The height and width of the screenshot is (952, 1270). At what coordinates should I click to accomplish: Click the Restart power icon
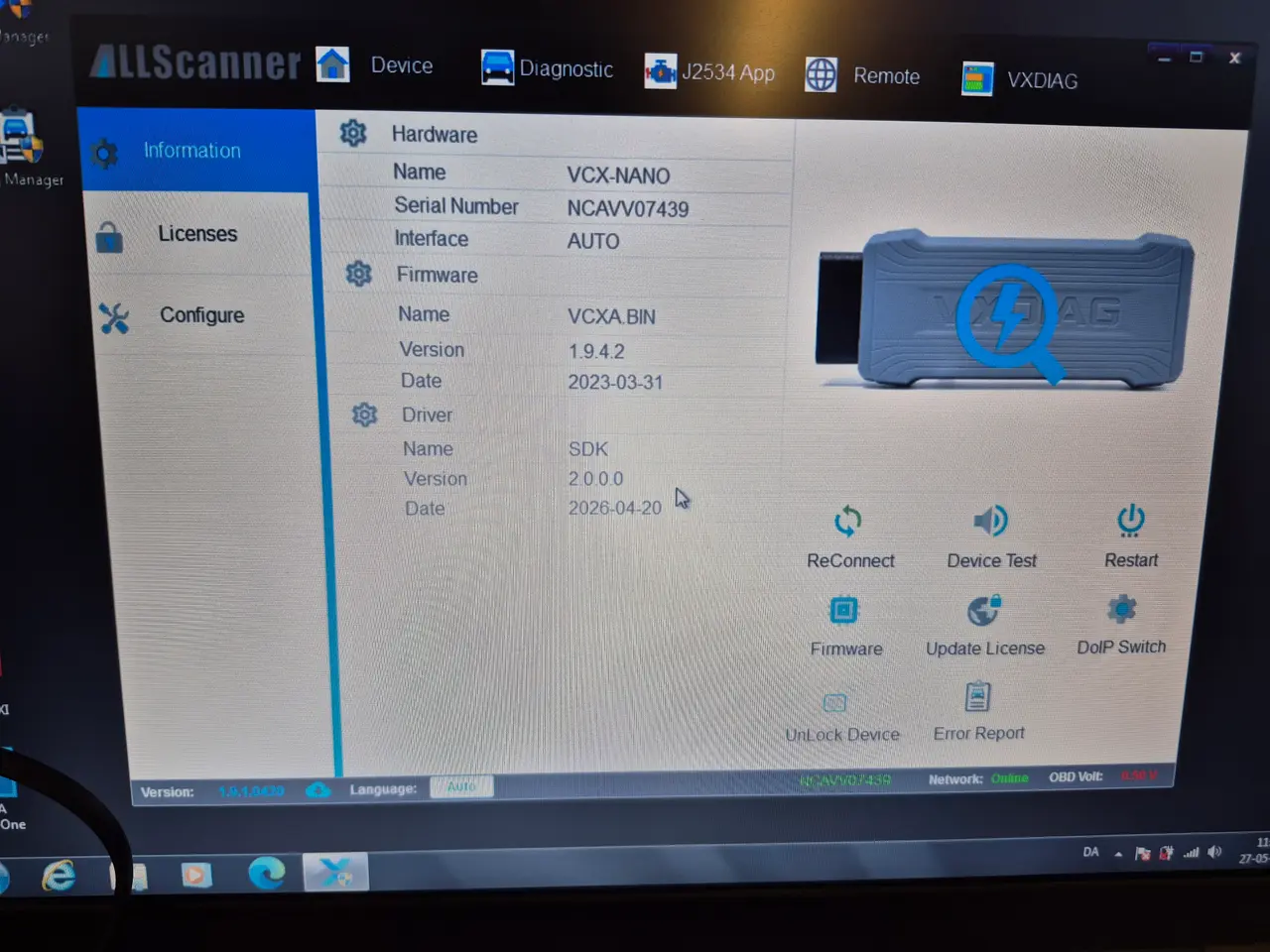click(1131, 520)
